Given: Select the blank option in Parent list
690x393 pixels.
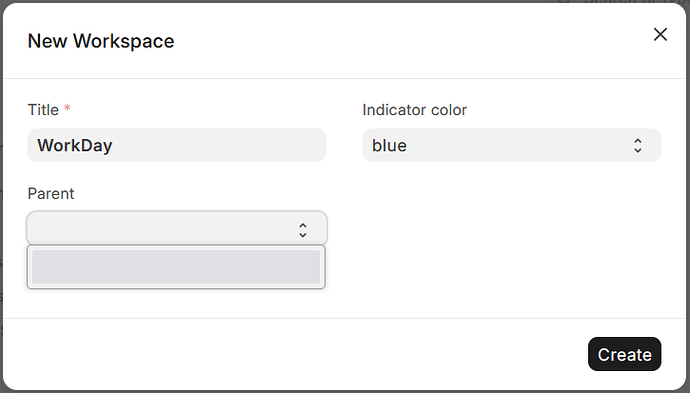Looking at the screenshot, I should point(176,267).
